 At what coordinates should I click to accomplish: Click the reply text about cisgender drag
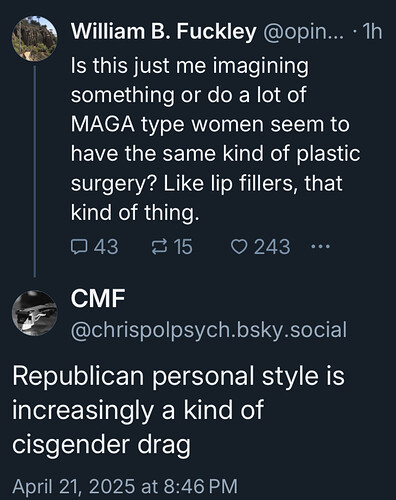point(178,410)
